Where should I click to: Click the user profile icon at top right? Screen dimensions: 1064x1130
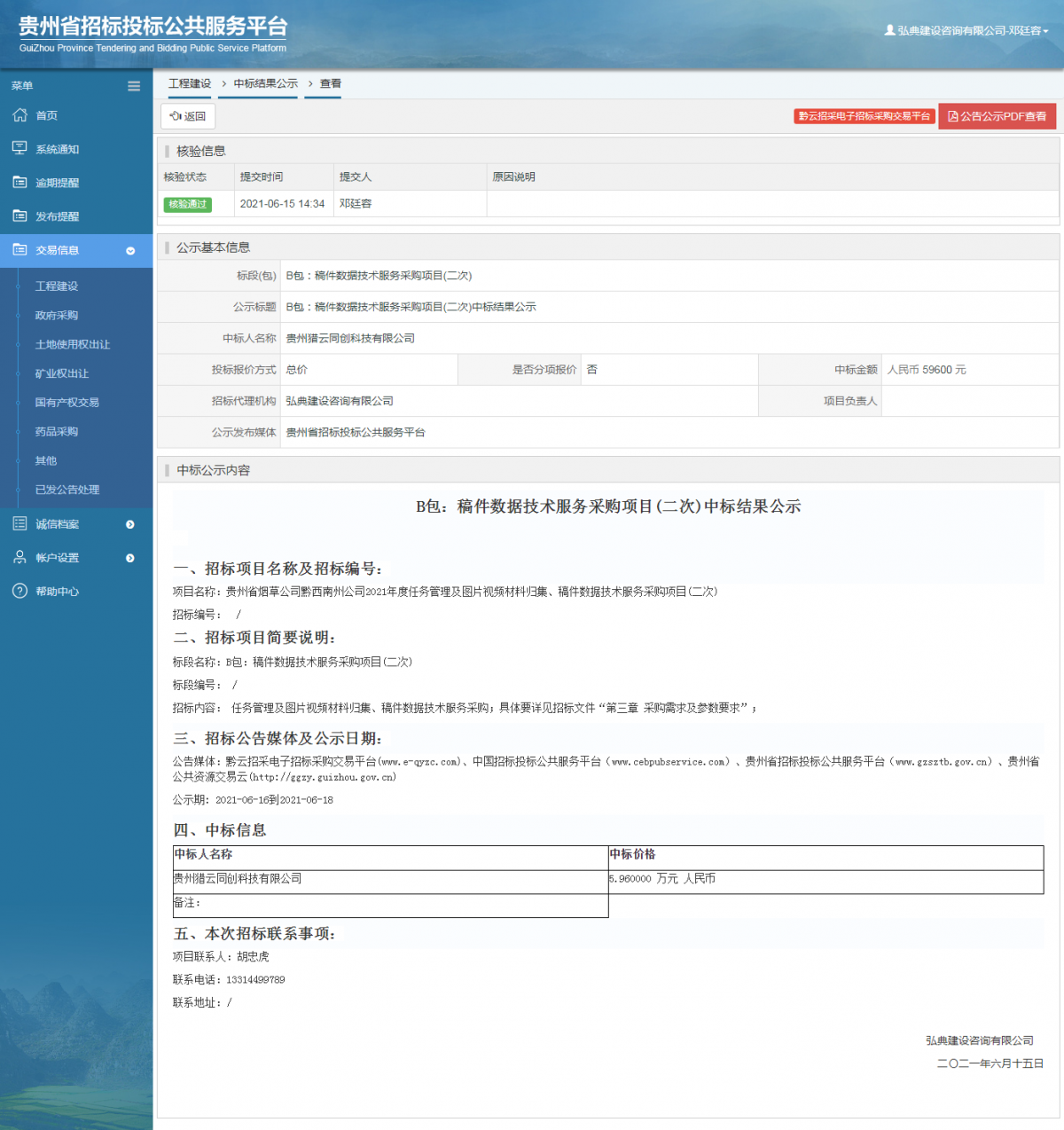(889, 30)
